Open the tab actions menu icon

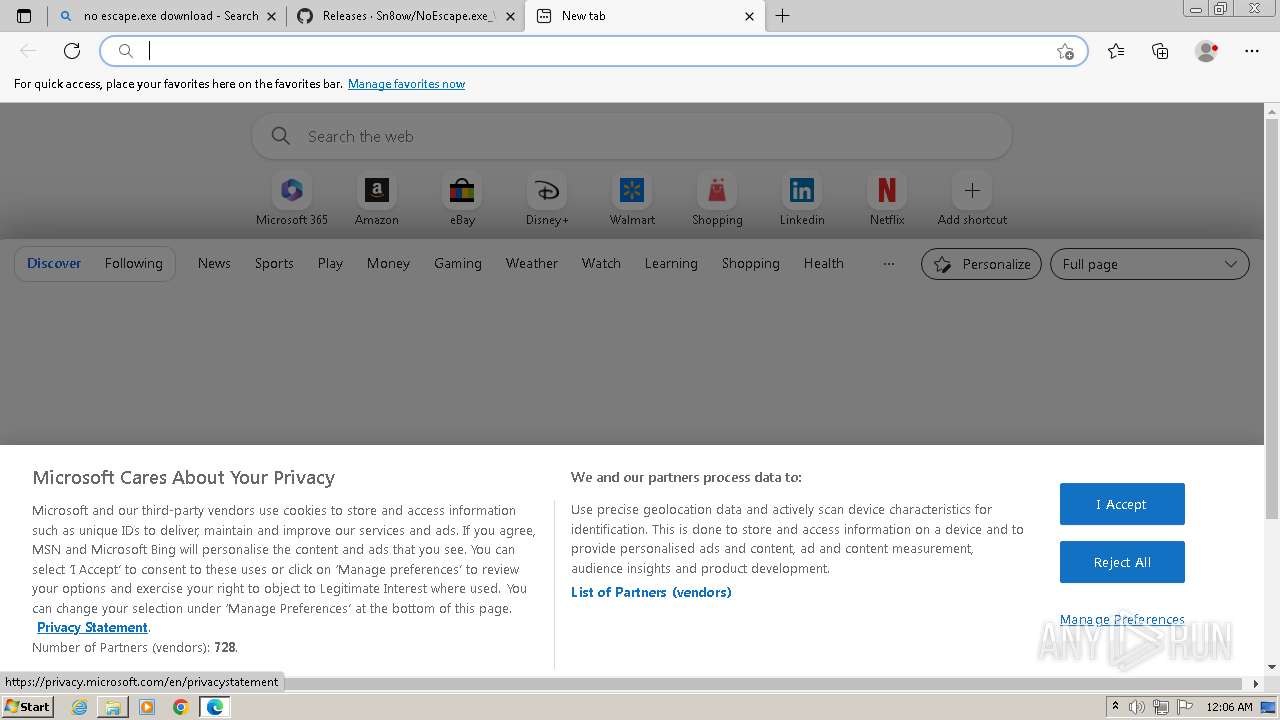point(24,16)
